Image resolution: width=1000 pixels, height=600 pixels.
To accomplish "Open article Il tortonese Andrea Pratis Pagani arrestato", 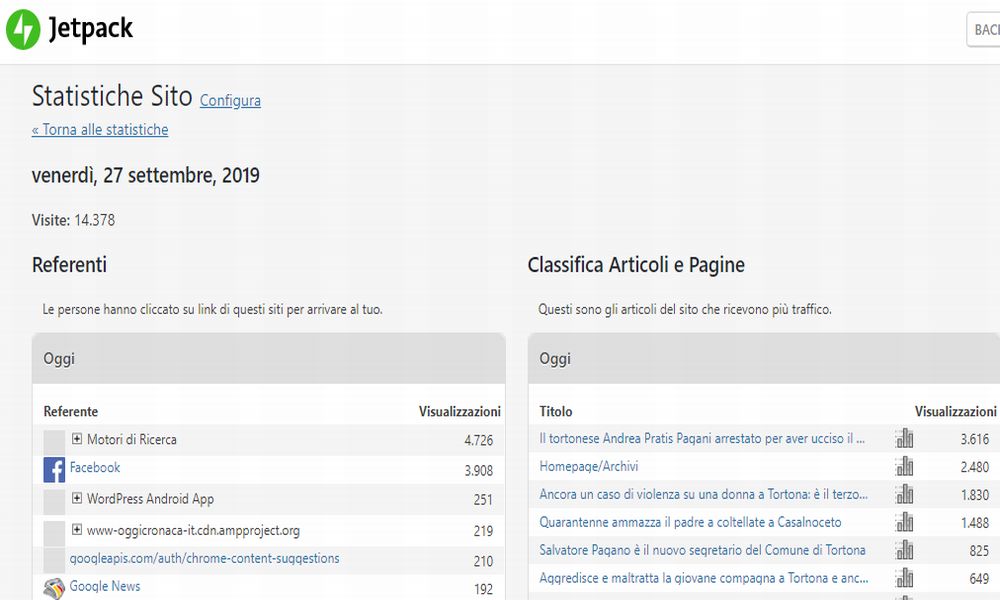I will (x=702, y=438).
